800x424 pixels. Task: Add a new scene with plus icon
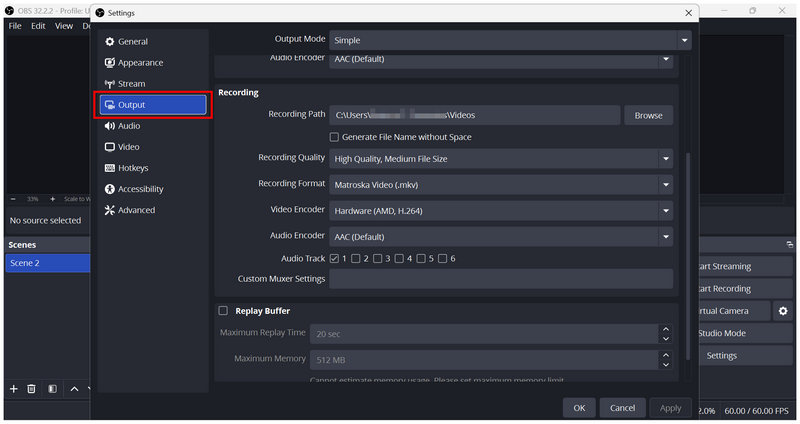pyautogui.click(x=14, y=389)
